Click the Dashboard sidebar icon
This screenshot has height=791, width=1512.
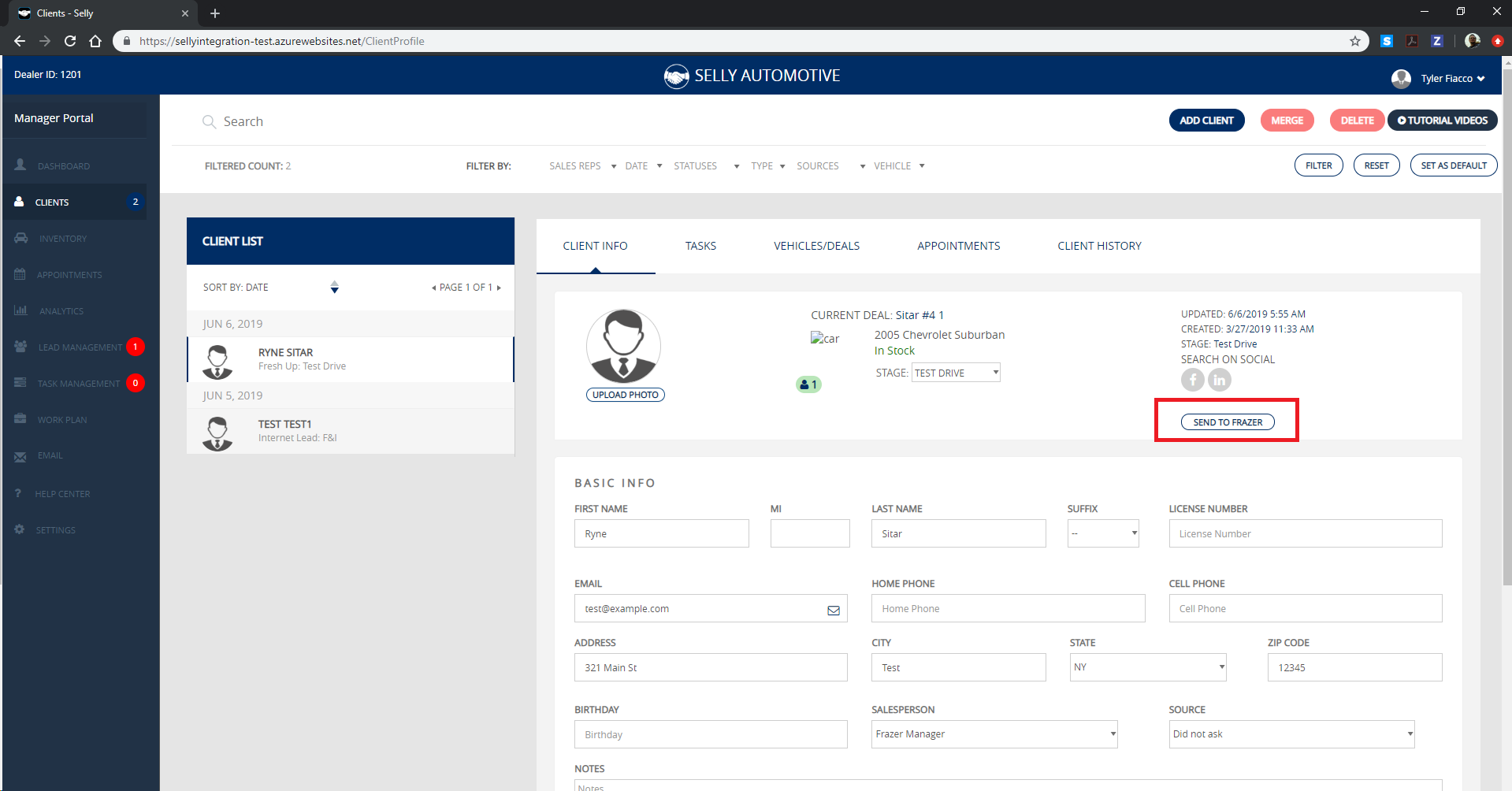coord(20,165)
